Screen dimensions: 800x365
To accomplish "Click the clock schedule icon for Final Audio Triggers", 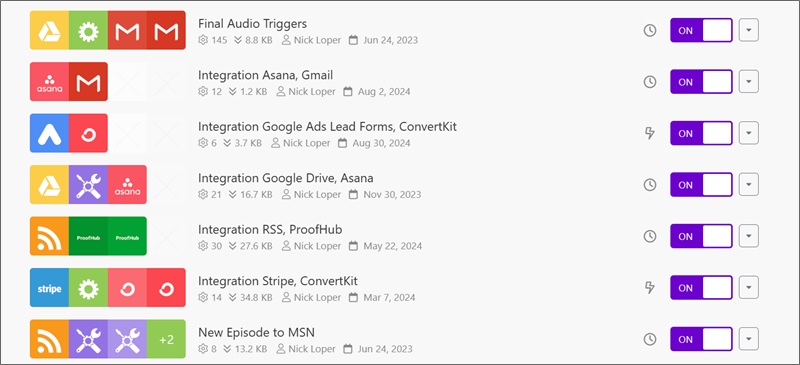I will pyautogui.click(x=649, y=31).
